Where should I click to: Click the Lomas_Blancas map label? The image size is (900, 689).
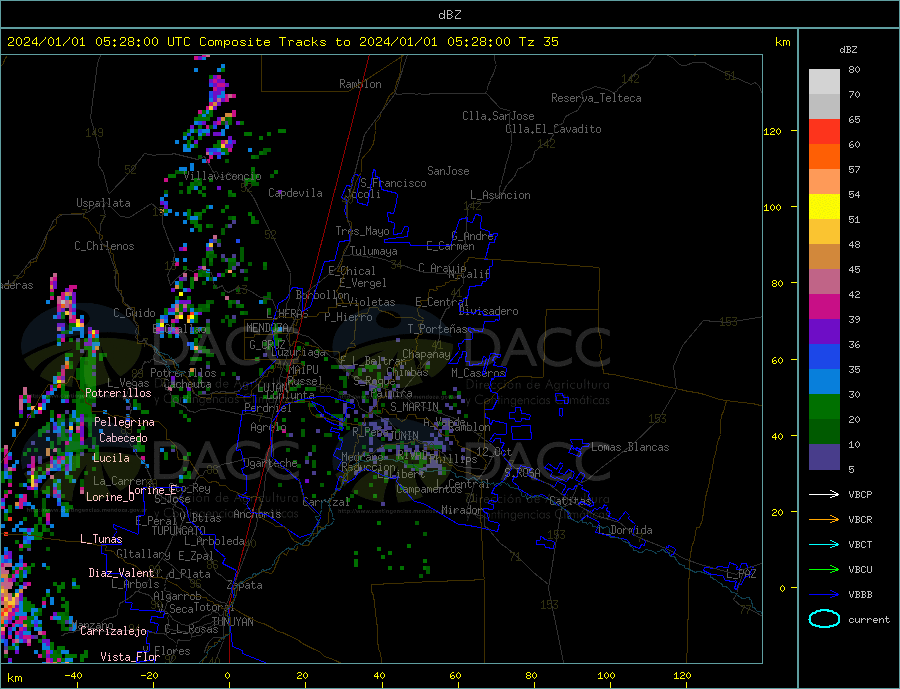[630, 447]
